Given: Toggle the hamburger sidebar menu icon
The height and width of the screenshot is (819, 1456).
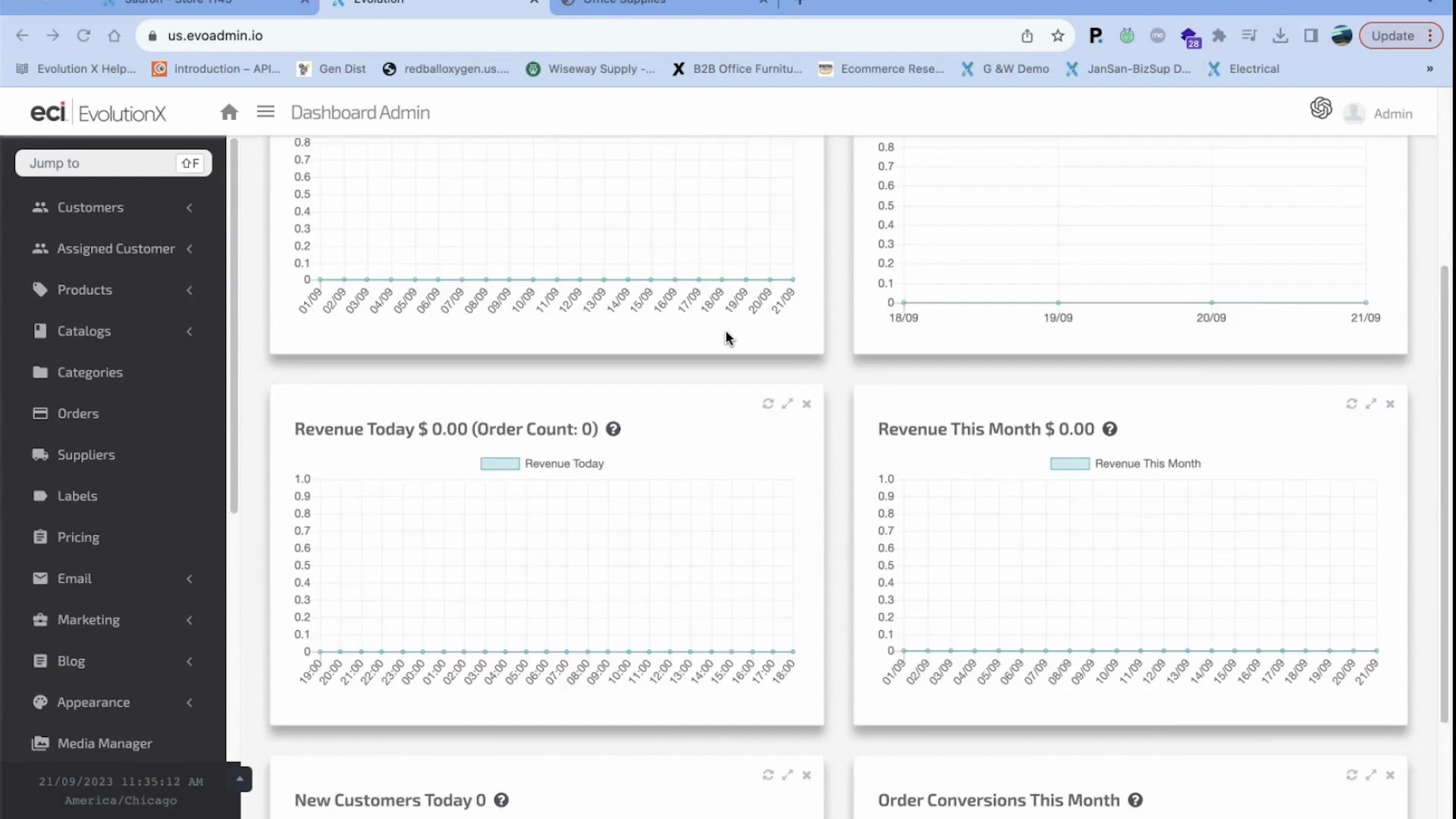Looking at the screenshot, I should pos(265,112).
